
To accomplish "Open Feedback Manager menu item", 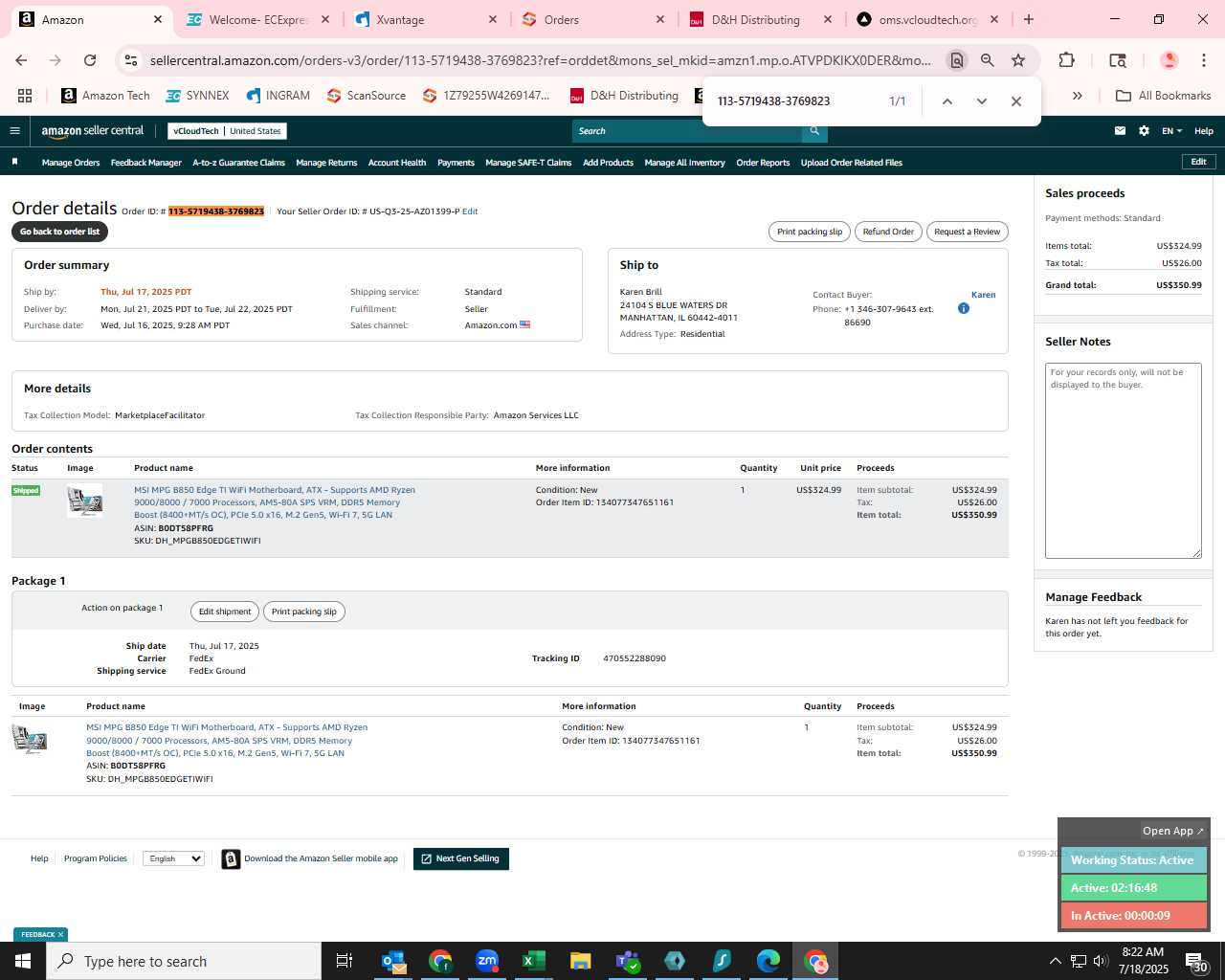I will point(145,163).
